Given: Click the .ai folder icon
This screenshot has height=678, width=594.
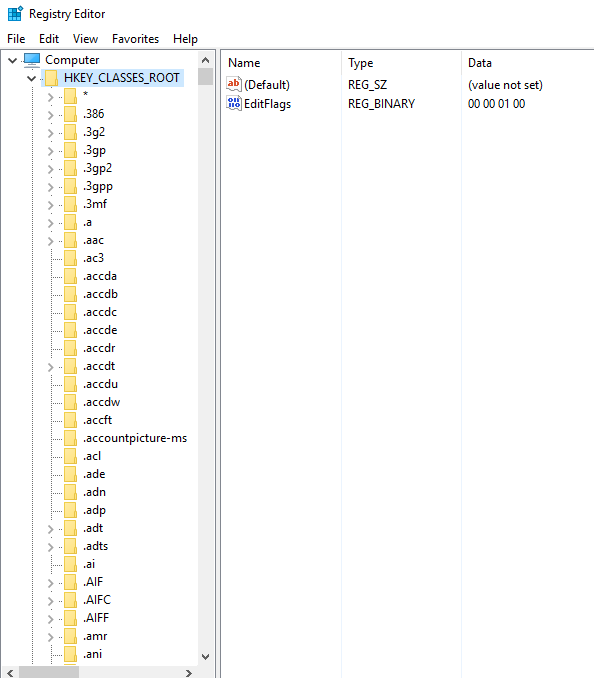Looking at the screenshot, I should [70, 564].
